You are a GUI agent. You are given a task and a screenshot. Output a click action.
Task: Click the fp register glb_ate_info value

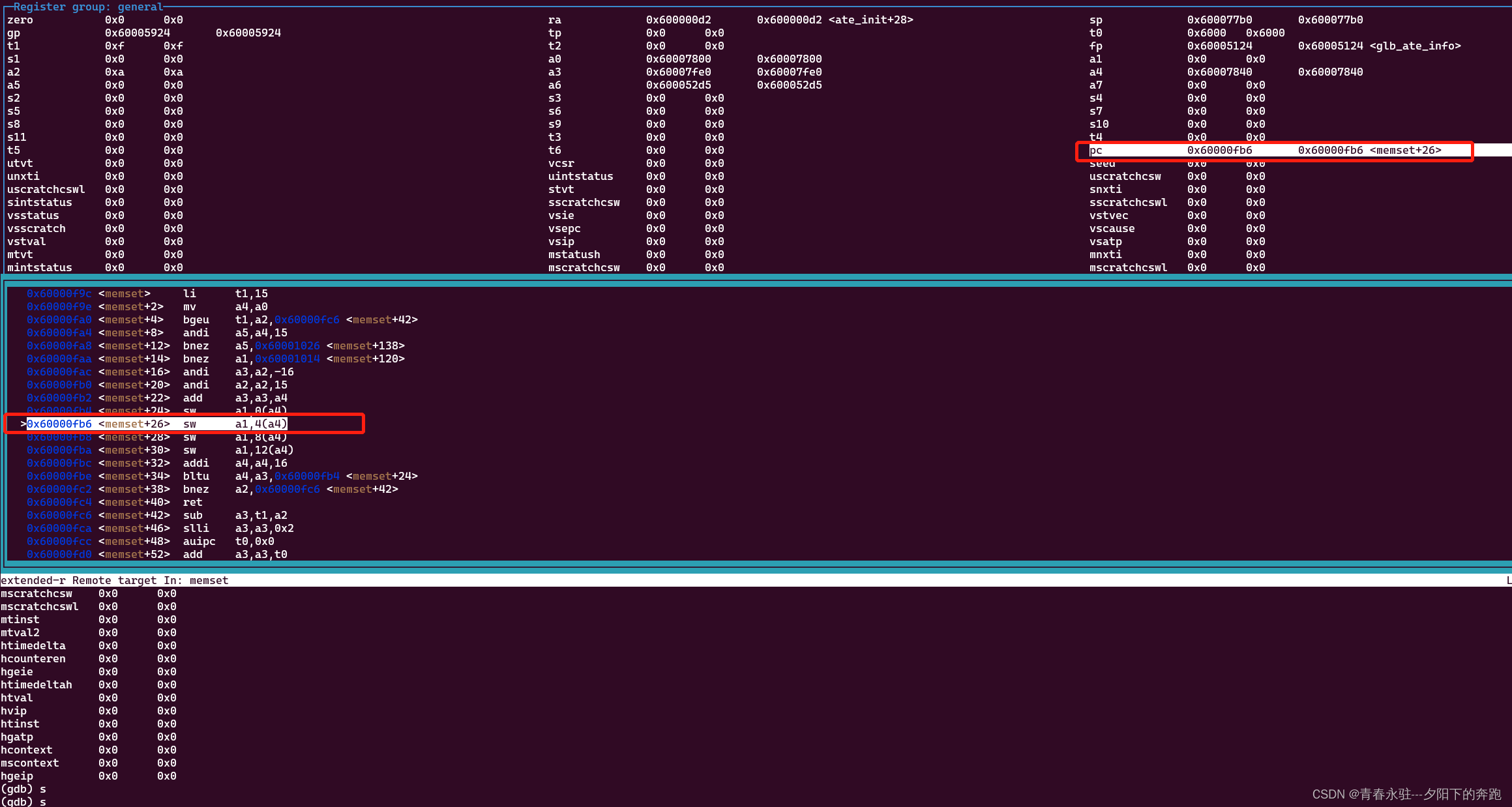[1379, 46]
